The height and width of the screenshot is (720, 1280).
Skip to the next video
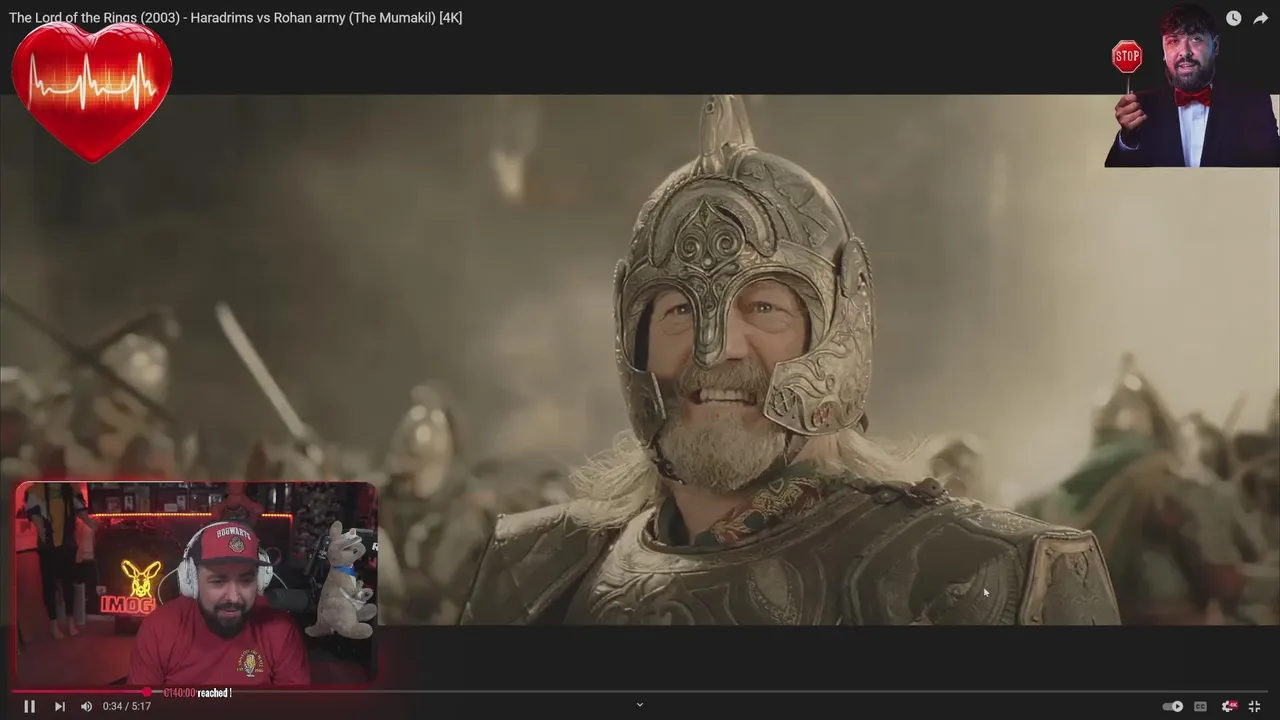pos(59,706)
